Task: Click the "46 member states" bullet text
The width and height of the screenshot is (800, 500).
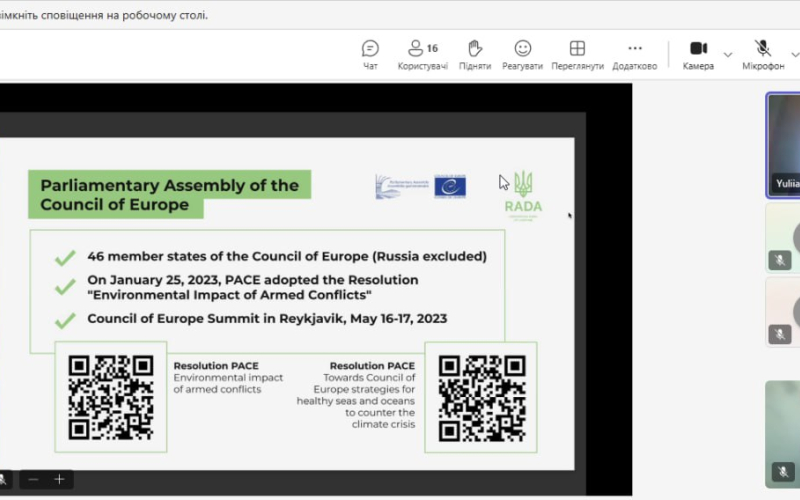Action: click(x=287, y=256)
